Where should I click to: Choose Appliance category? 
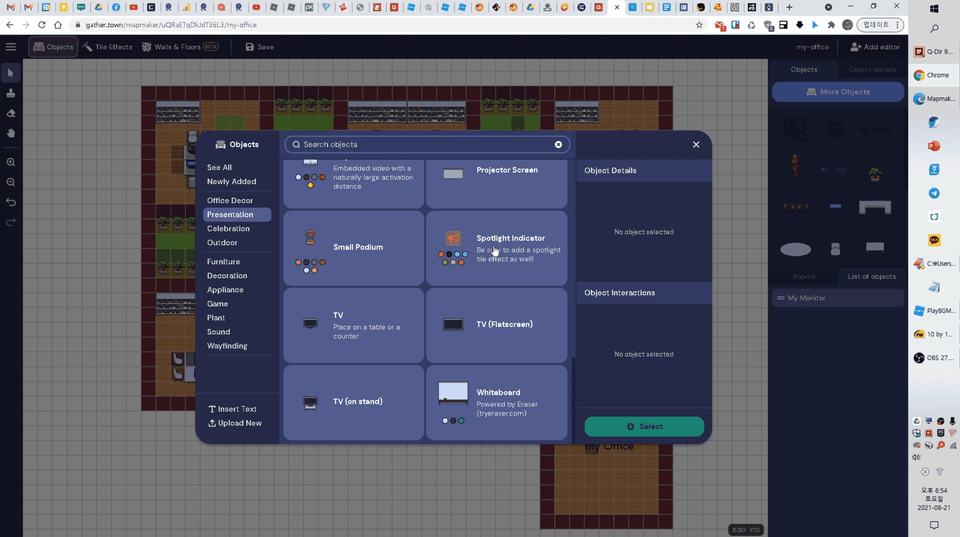(225, 290)
